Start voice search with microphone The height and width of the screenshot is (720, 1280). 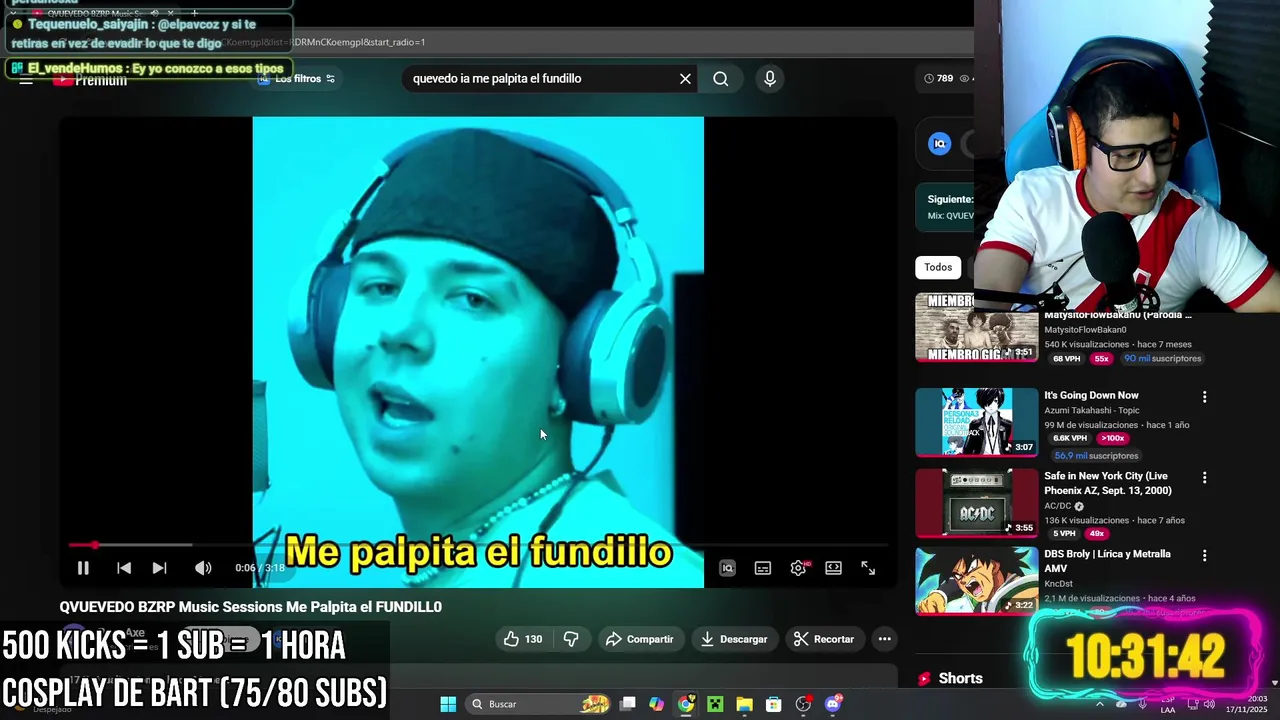769,78
